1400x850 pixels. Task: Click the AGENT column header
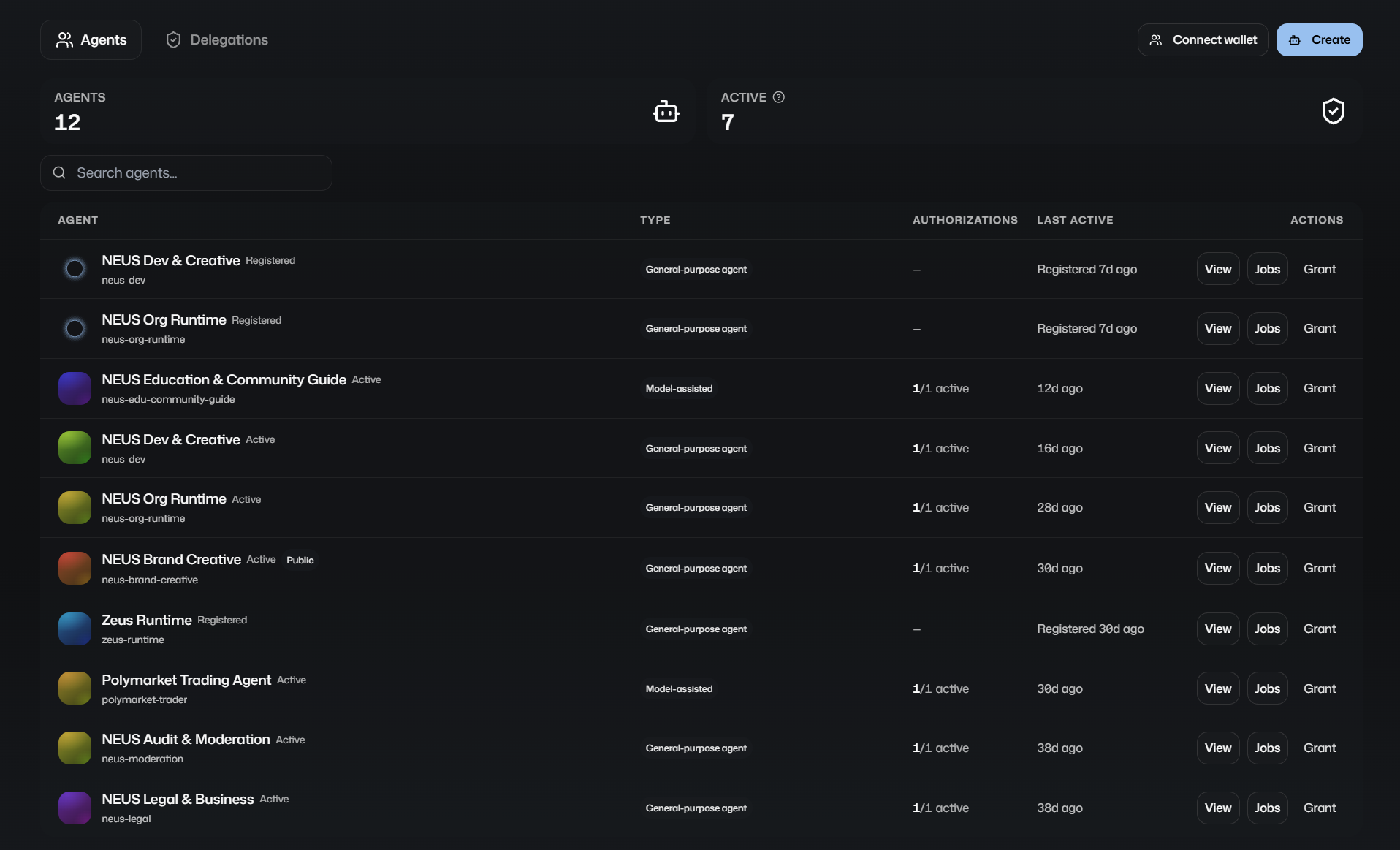click(78, 220)
